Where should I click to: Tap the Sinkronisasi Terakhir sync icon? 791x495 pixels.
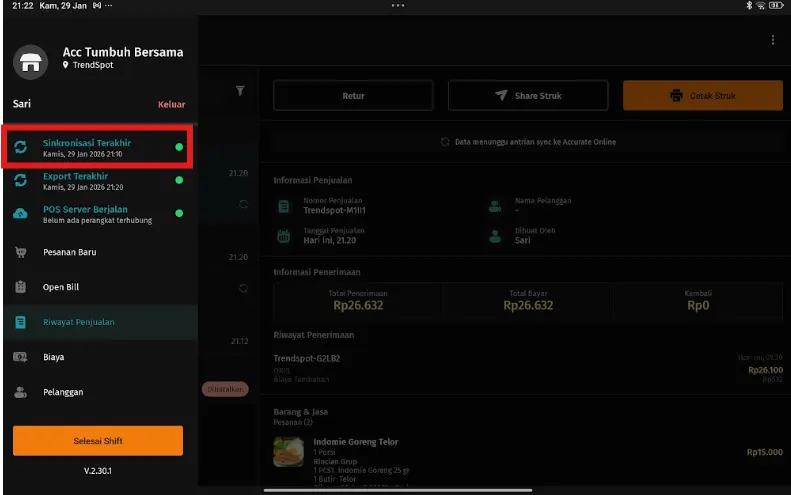coord(21,147)
